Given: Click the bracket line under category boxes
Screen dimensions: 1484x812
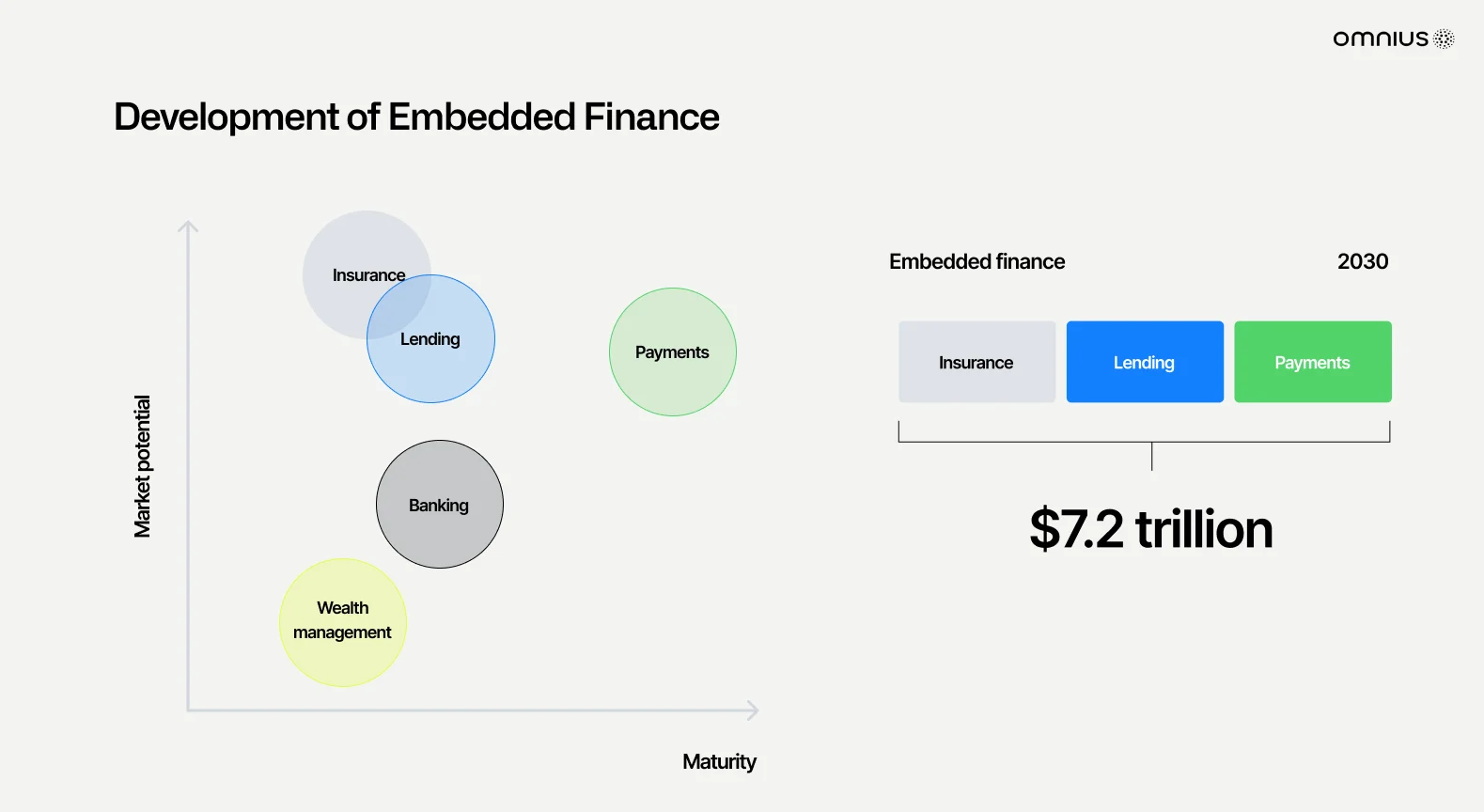Looking at the screenshot, I should coord(1145,442).
